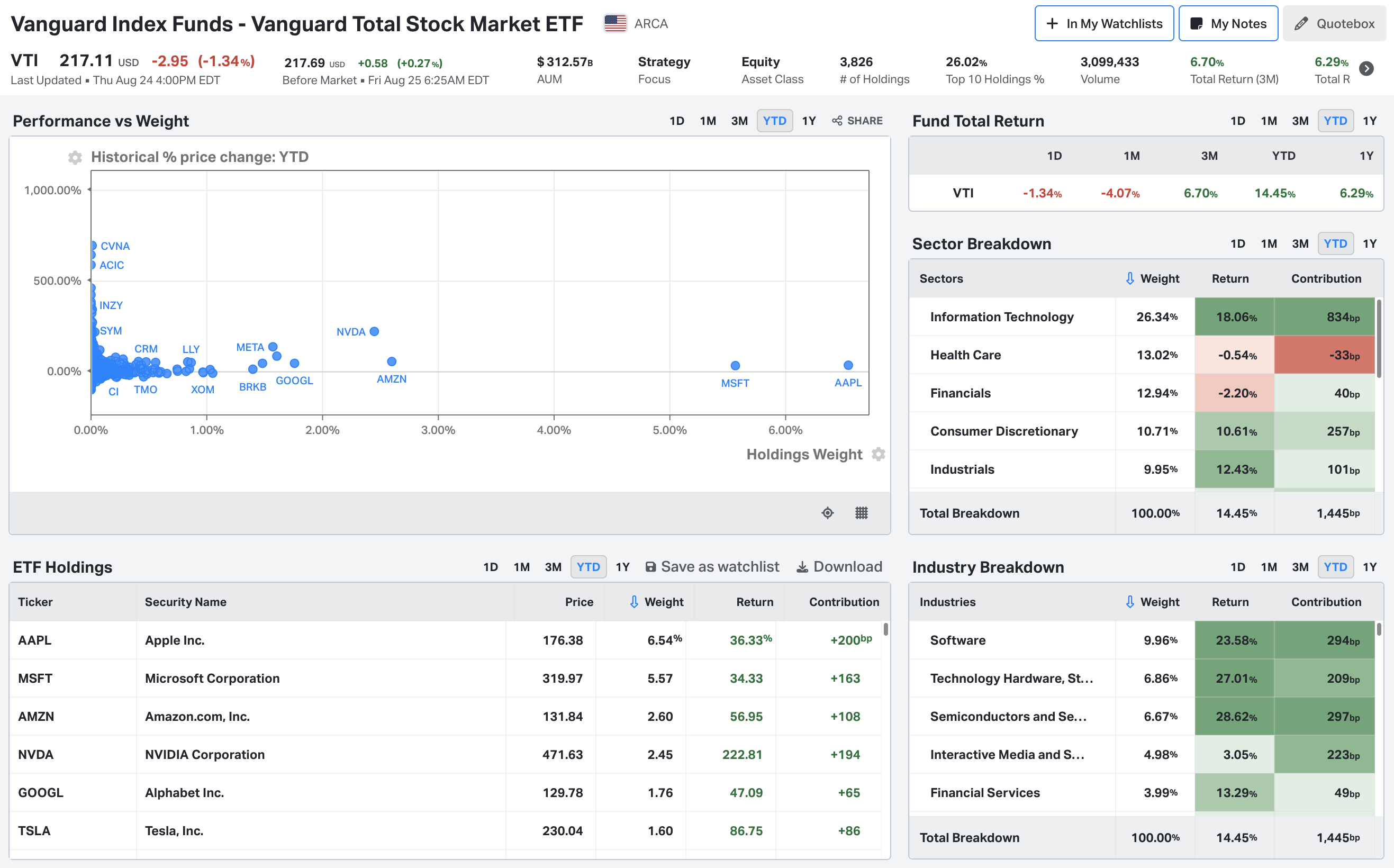The height and width of the screenshot is (868, 1394).
Task: Open the gear settings beside Historical % price change
Action: [x=75, y=157]
